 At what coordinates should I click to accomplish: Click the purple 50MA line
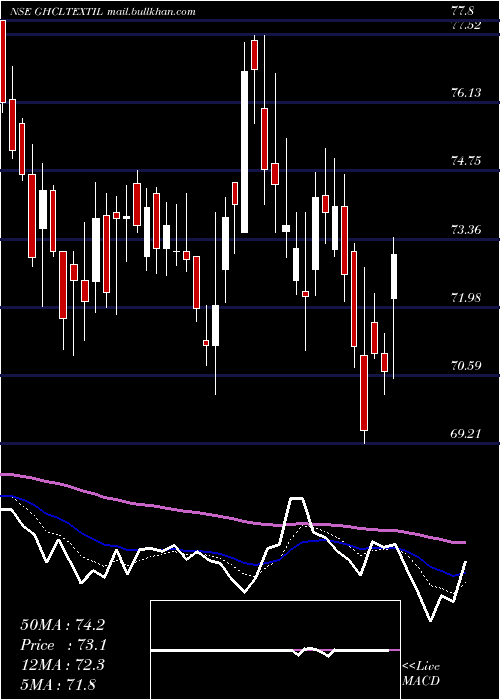[x=232, y=518]
